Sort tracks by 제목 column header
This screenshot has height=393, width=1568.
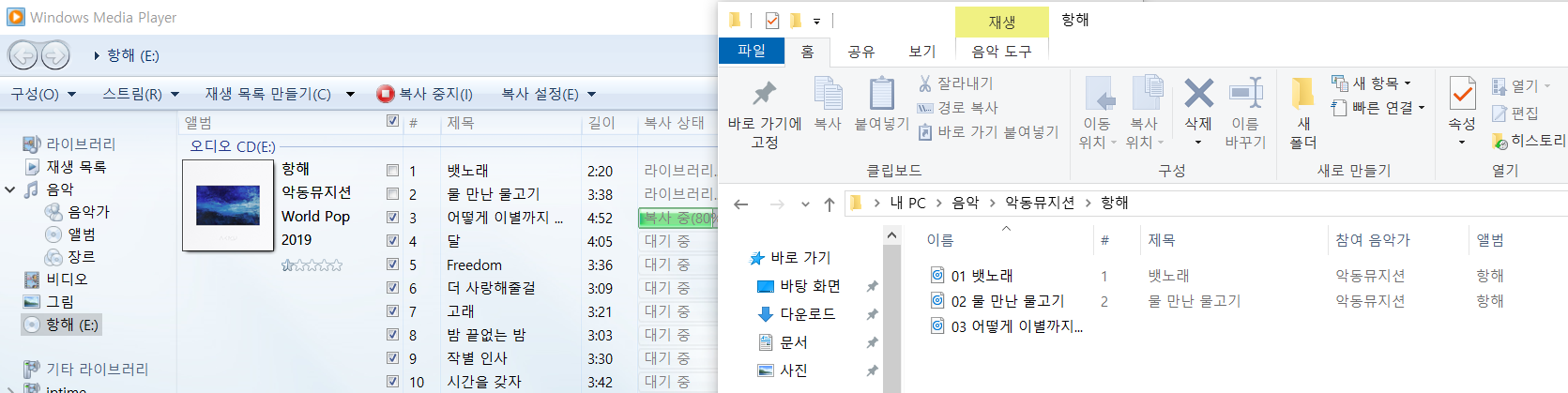(460, 122)
